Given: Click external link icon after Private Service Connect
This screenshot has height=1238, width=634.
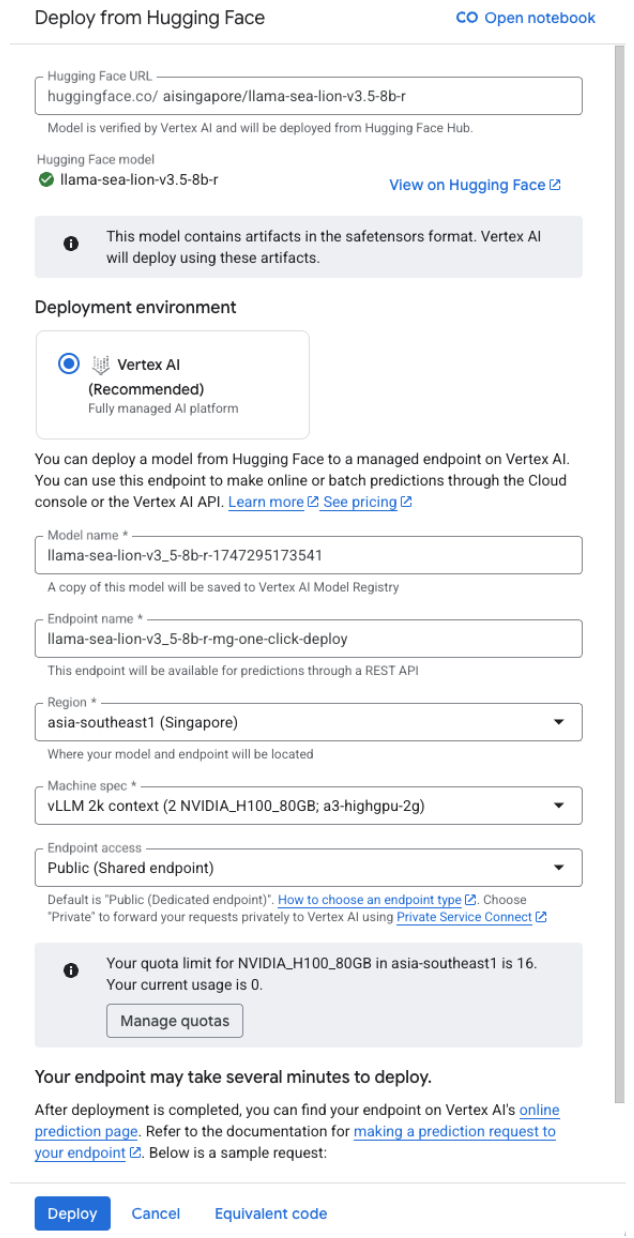Looking at the screenshot, I should click(541, 916).
